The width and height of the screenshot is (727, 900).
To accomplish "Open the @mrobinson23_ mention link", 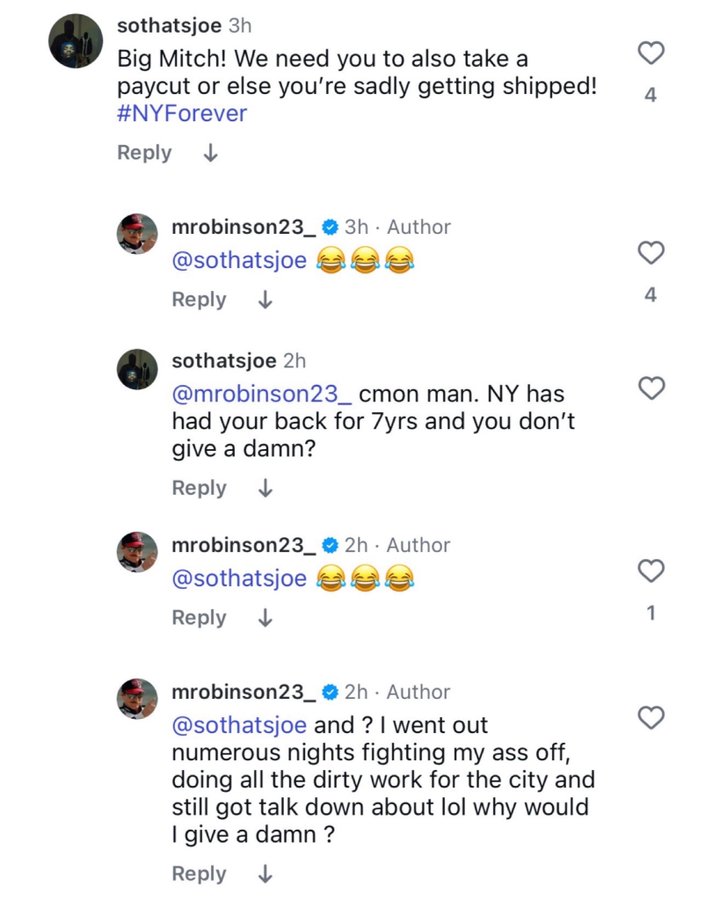I will [261, 394].
